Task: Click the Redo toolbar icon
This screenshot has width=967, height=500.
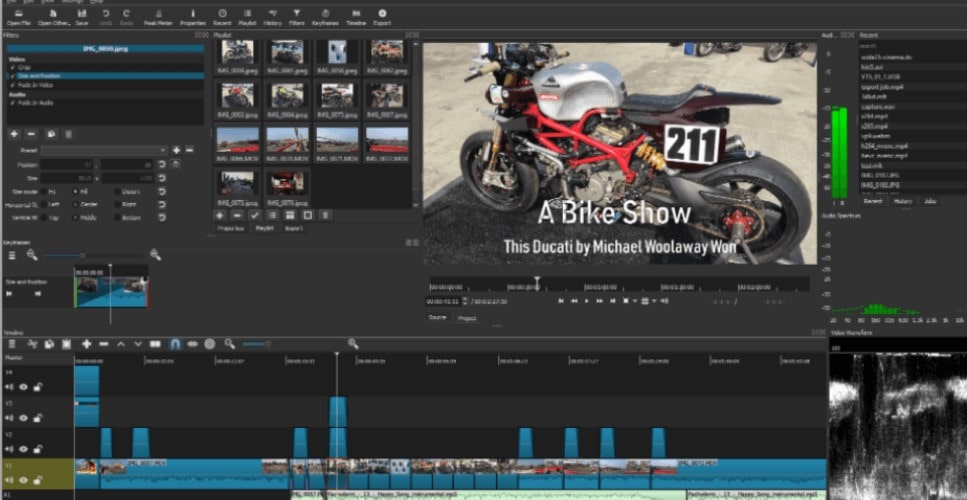Action: point(127,14)
